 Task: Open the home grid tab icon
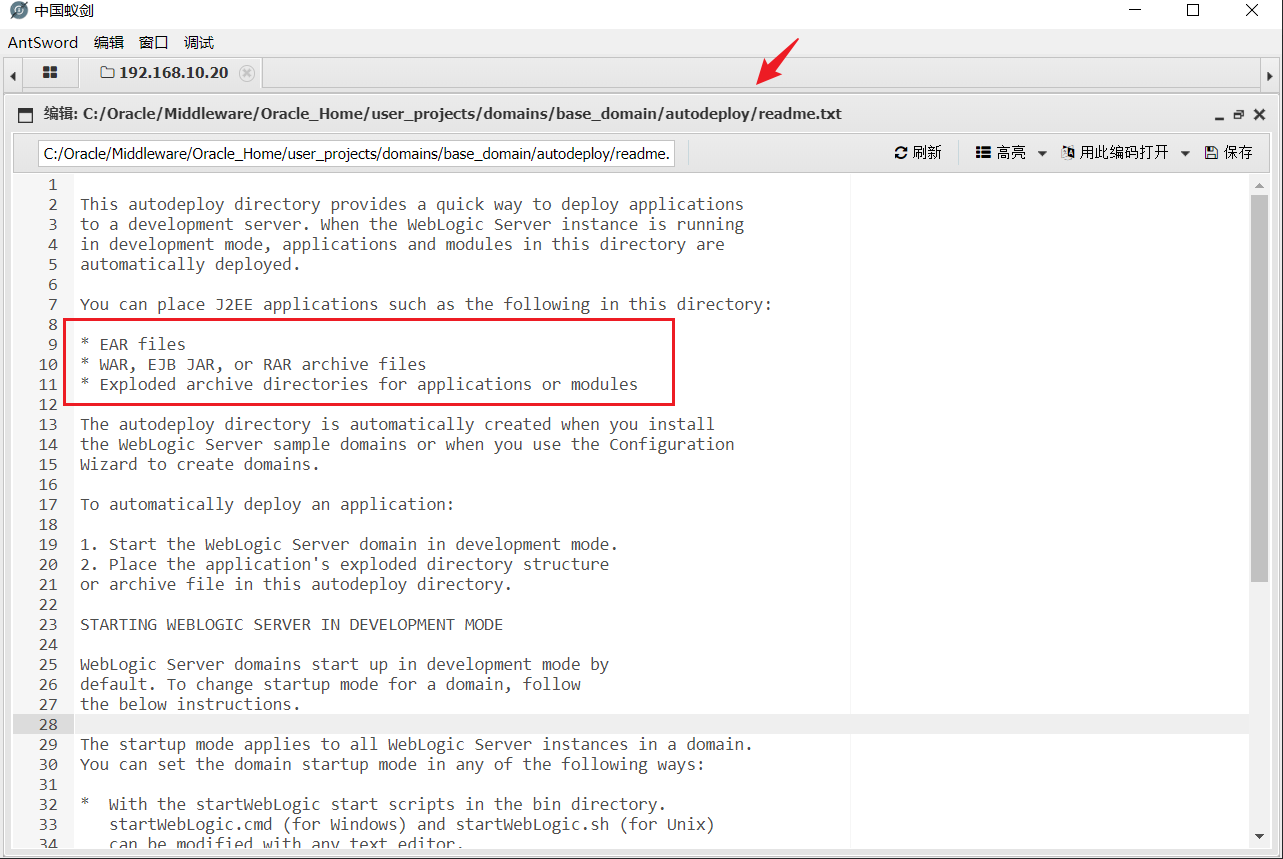point(50,73)
